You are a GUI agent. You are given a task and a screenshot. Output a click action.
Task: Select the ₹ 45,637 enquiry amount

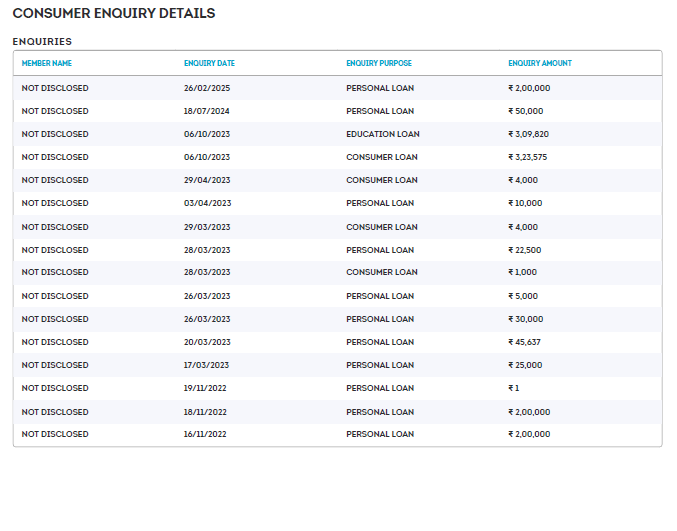click(x=524, y=342)
